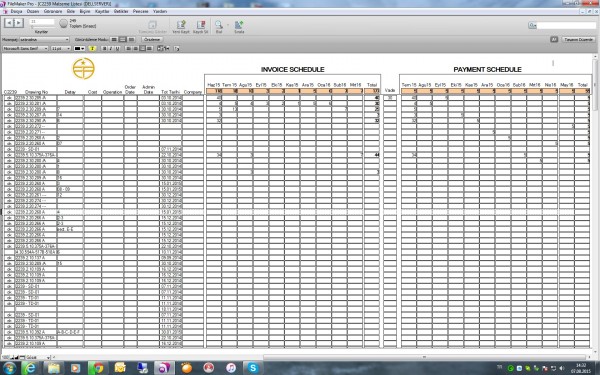Screen dimensions: 600x375
Task: Open the Betikler menu
Action: click(121, 11)
